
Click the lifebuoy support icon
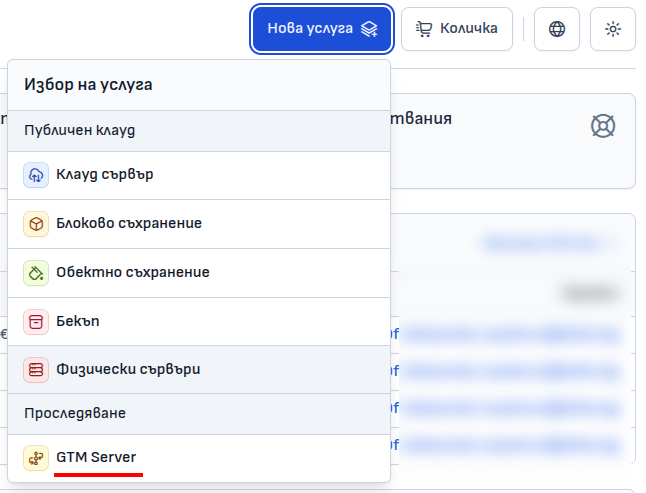[603, 126]
